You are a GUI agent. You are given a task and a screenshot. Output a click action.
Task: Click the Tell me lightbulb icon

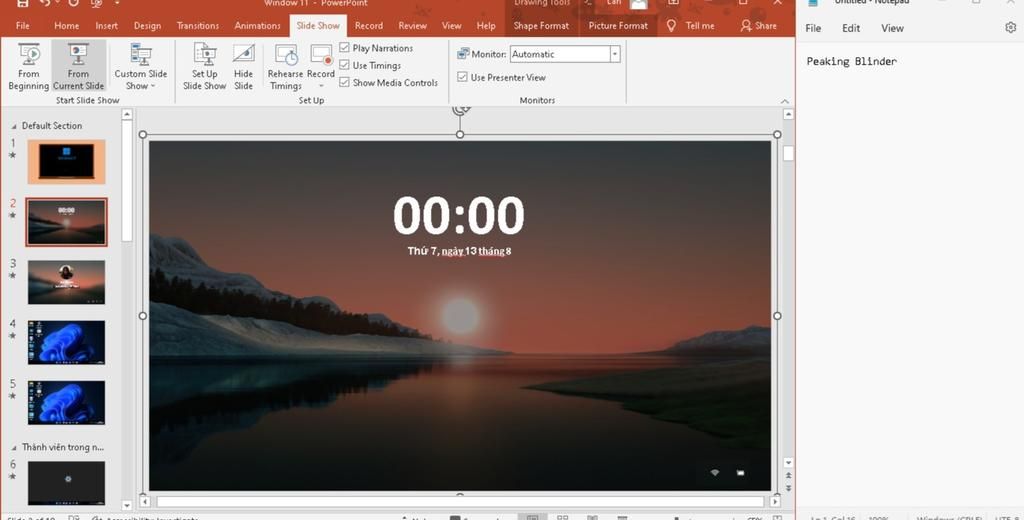tap(671, 25)
